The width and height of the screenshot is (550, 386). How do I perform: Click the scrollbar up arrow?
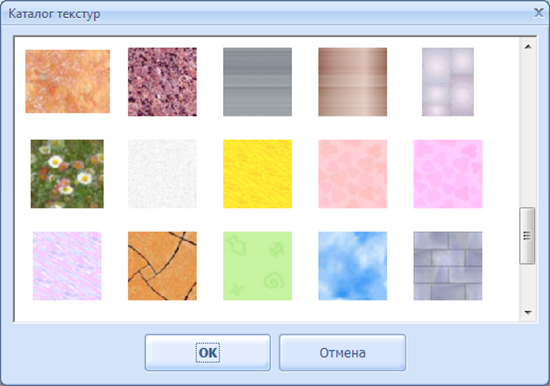tap(528, 47)
